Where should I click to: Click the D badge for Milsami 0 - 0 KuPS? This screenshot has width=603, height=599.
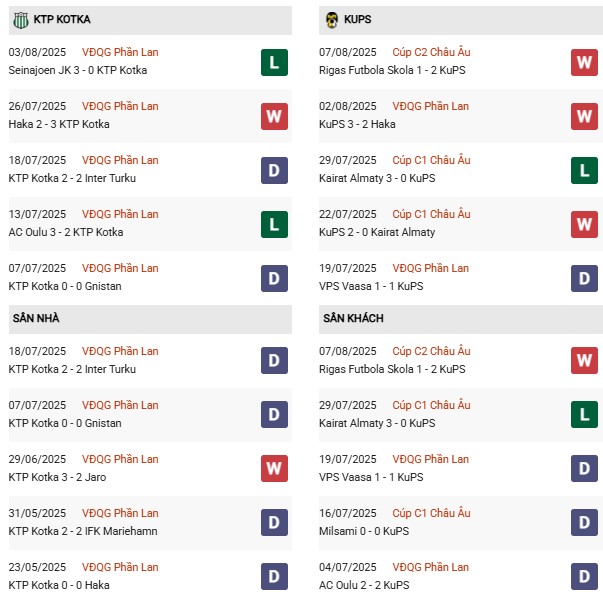[x=585, y=522]
